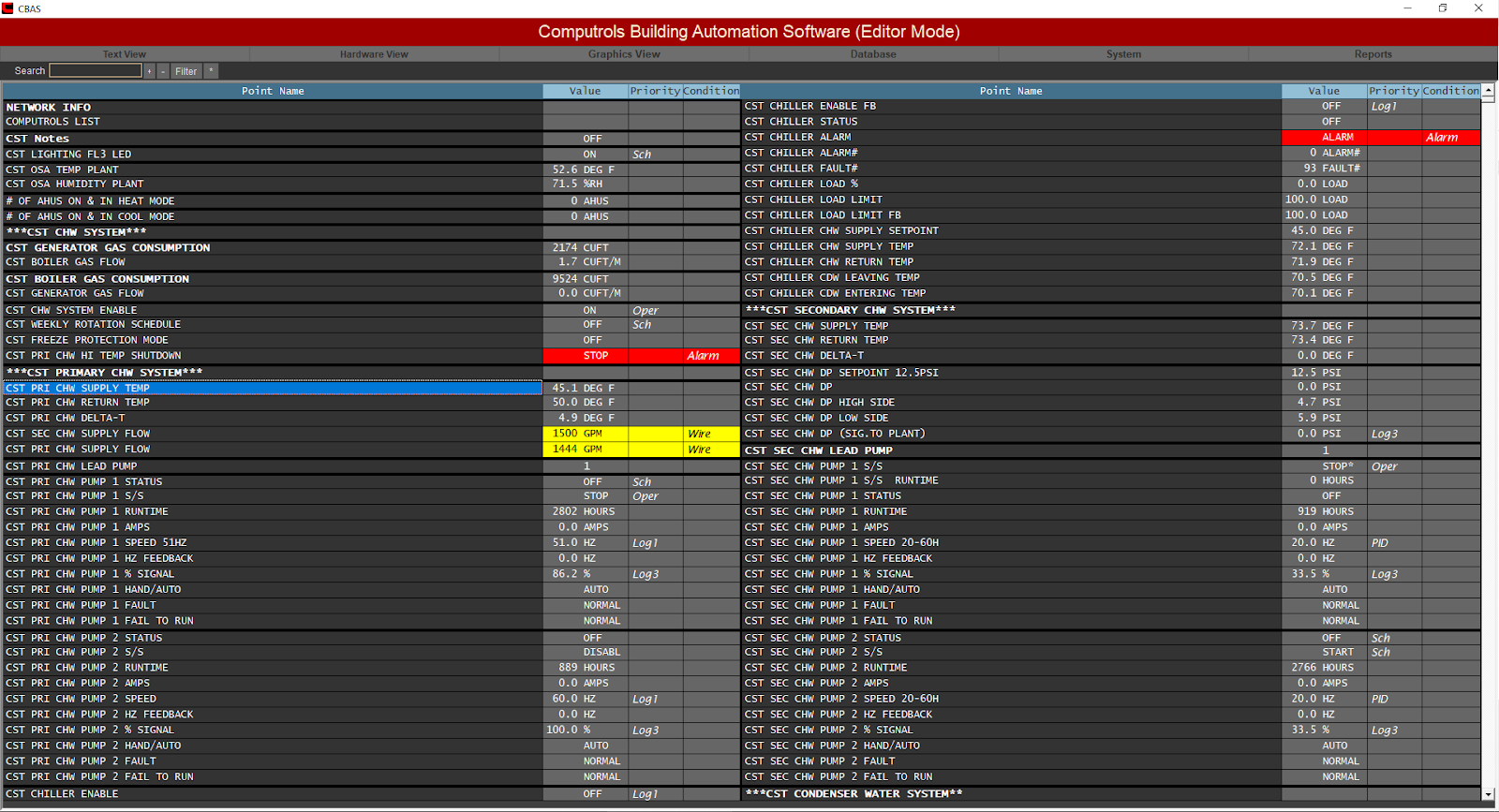Screen dimensions: 1499x812
Task: Click the left table Value column header
Action: pyautogui.click(x=586, y=91)
